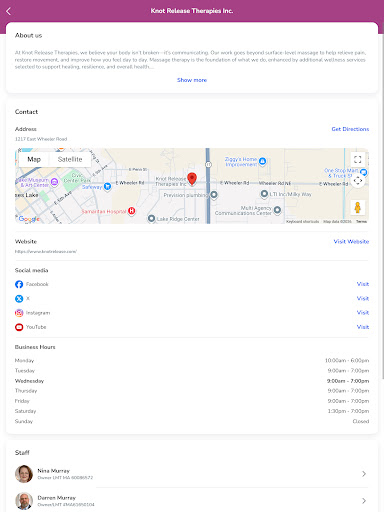
Task: Click Ziggy's Home Improvement map marker
Action: pos(263,162)
